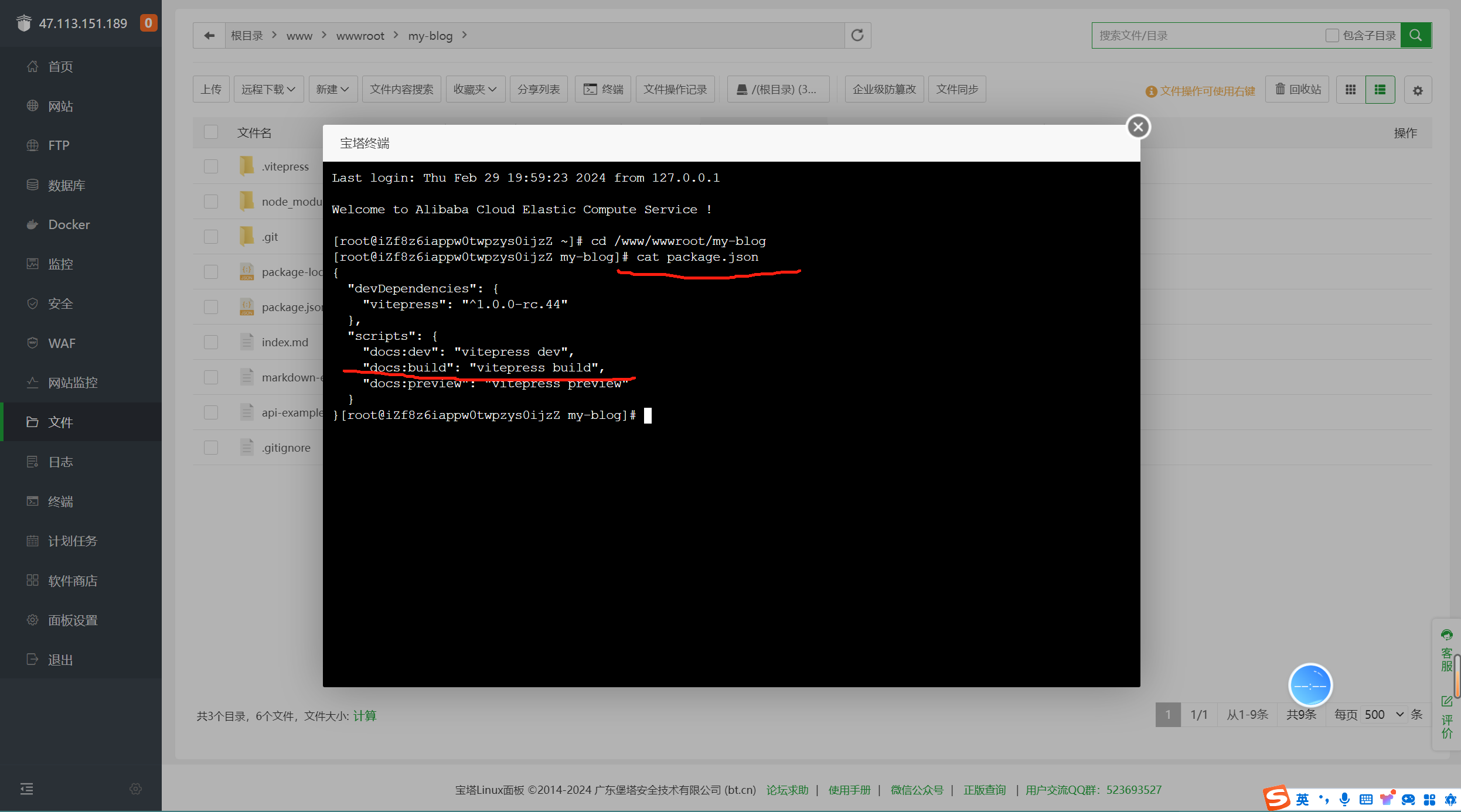
Task: Click 文件内容搜索 button
Action: 401,89
